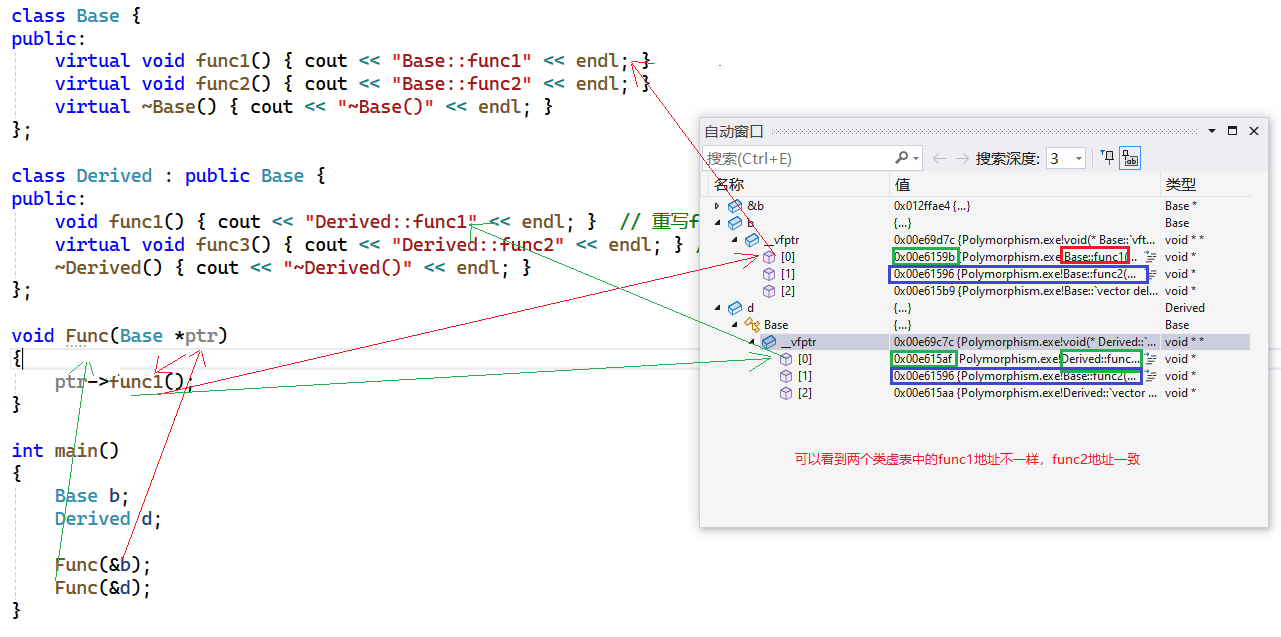Select value 0x012ffae4 {...} of &b

coord(931,206)
